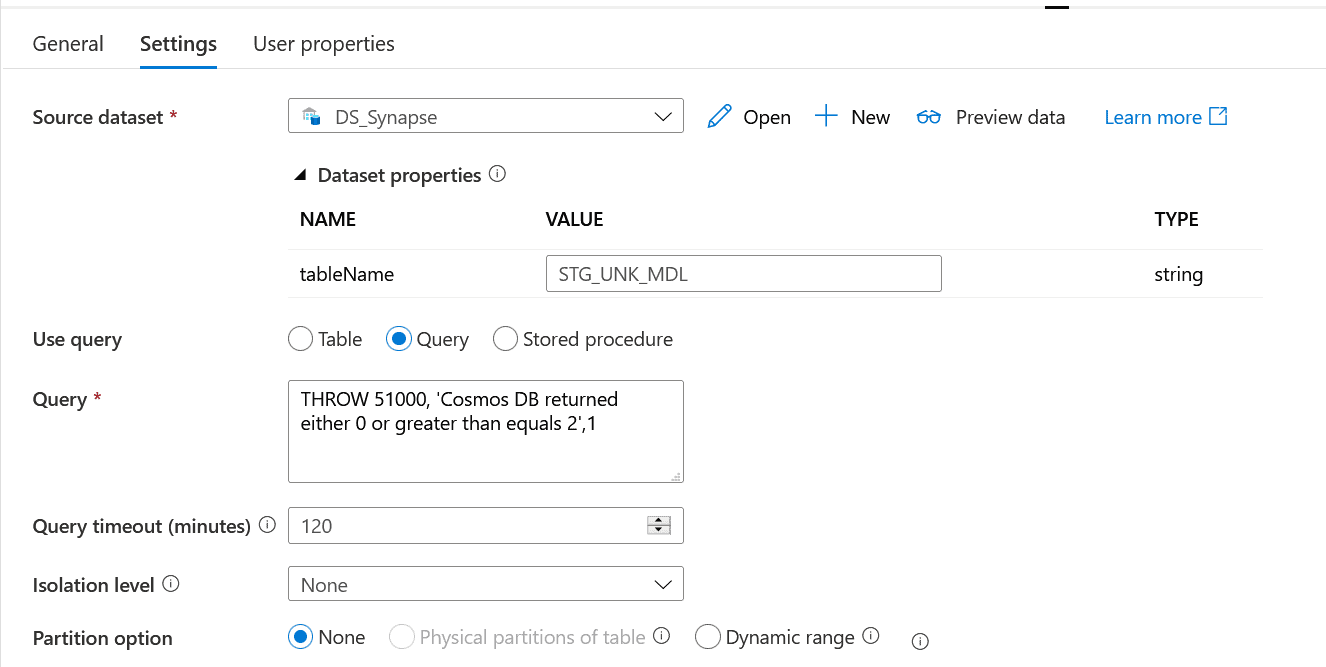The height and width of the screenshot is (667, 1326).
Task: Select the Stored procedure radio option
Action: [506, 339]
